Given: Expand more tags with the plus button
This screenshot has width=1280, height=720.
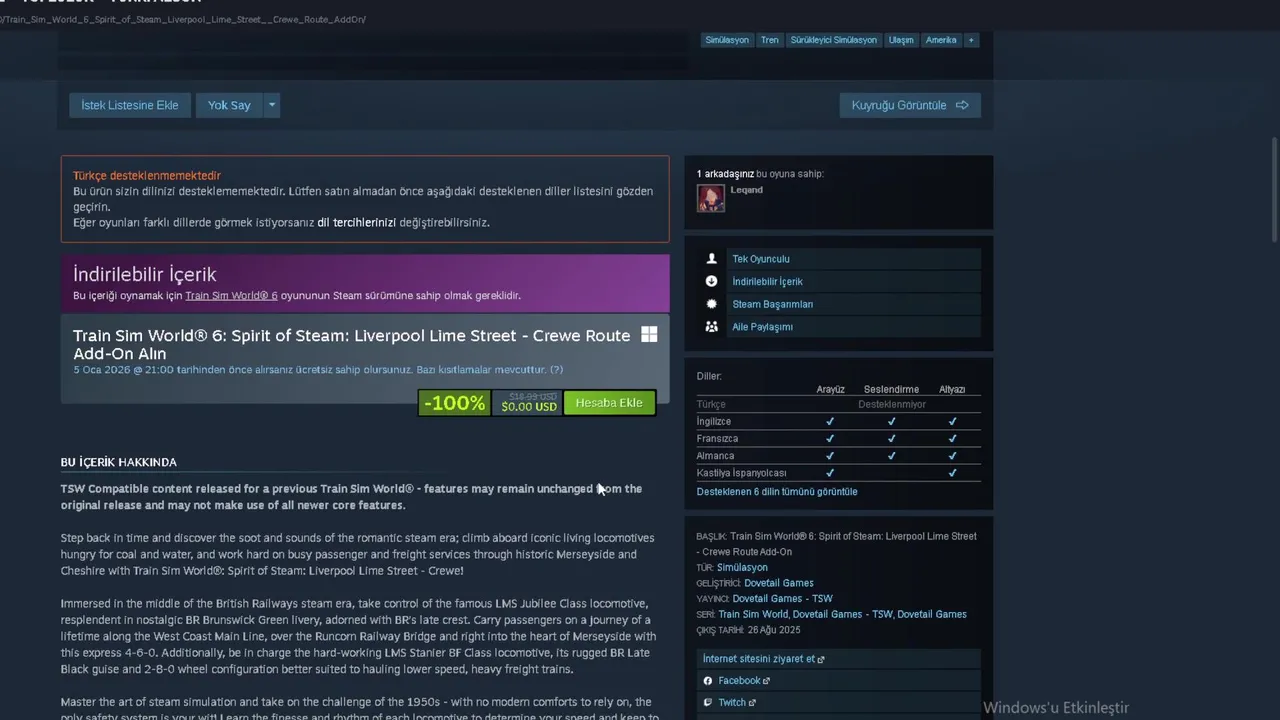Looking at the screenshot, I should (x=970, y=40).
